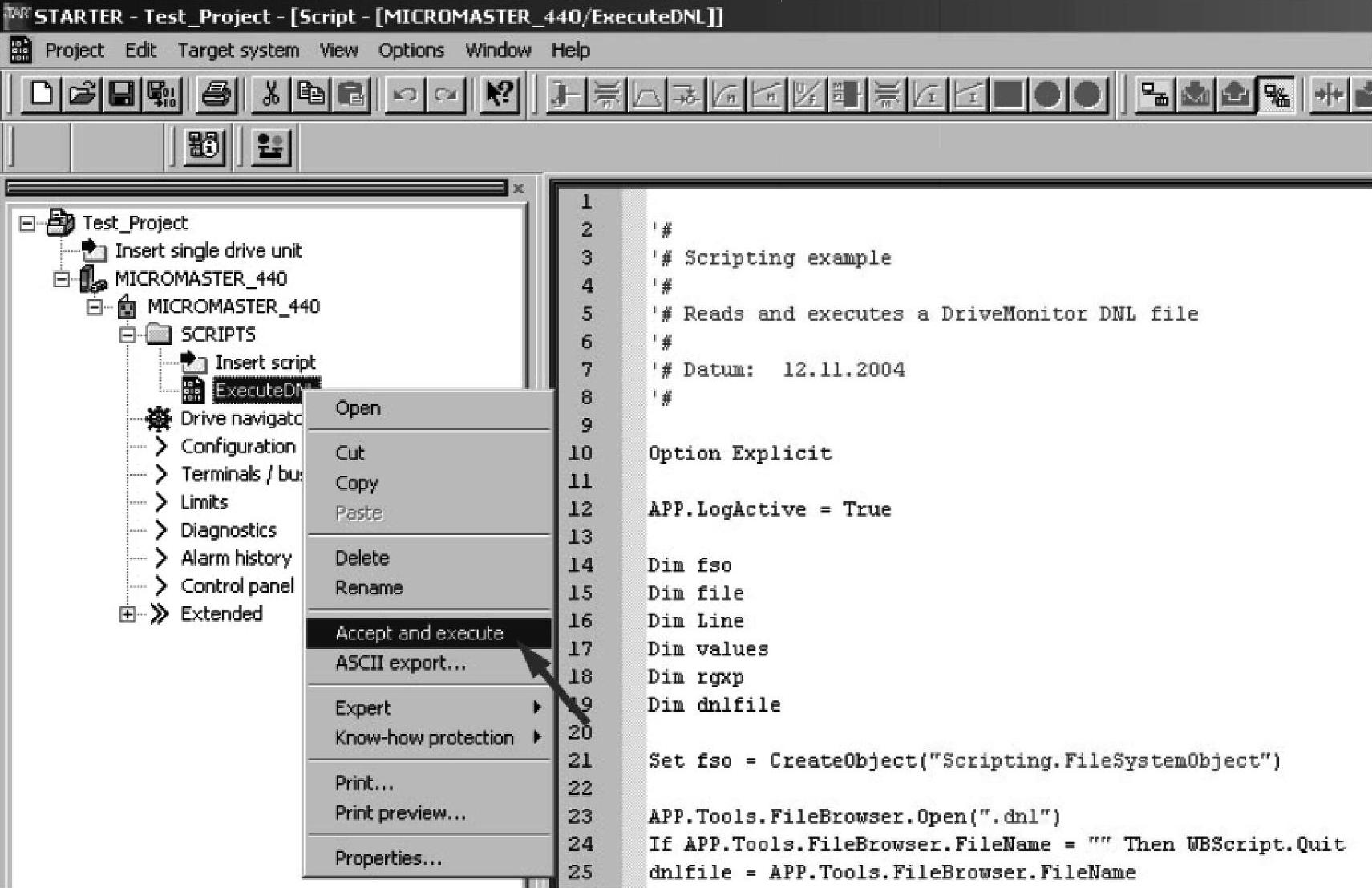Viewport: 1372px width, 888px height.
Task: Undo the last action via toolbar arrow
Action: (405, 95)
